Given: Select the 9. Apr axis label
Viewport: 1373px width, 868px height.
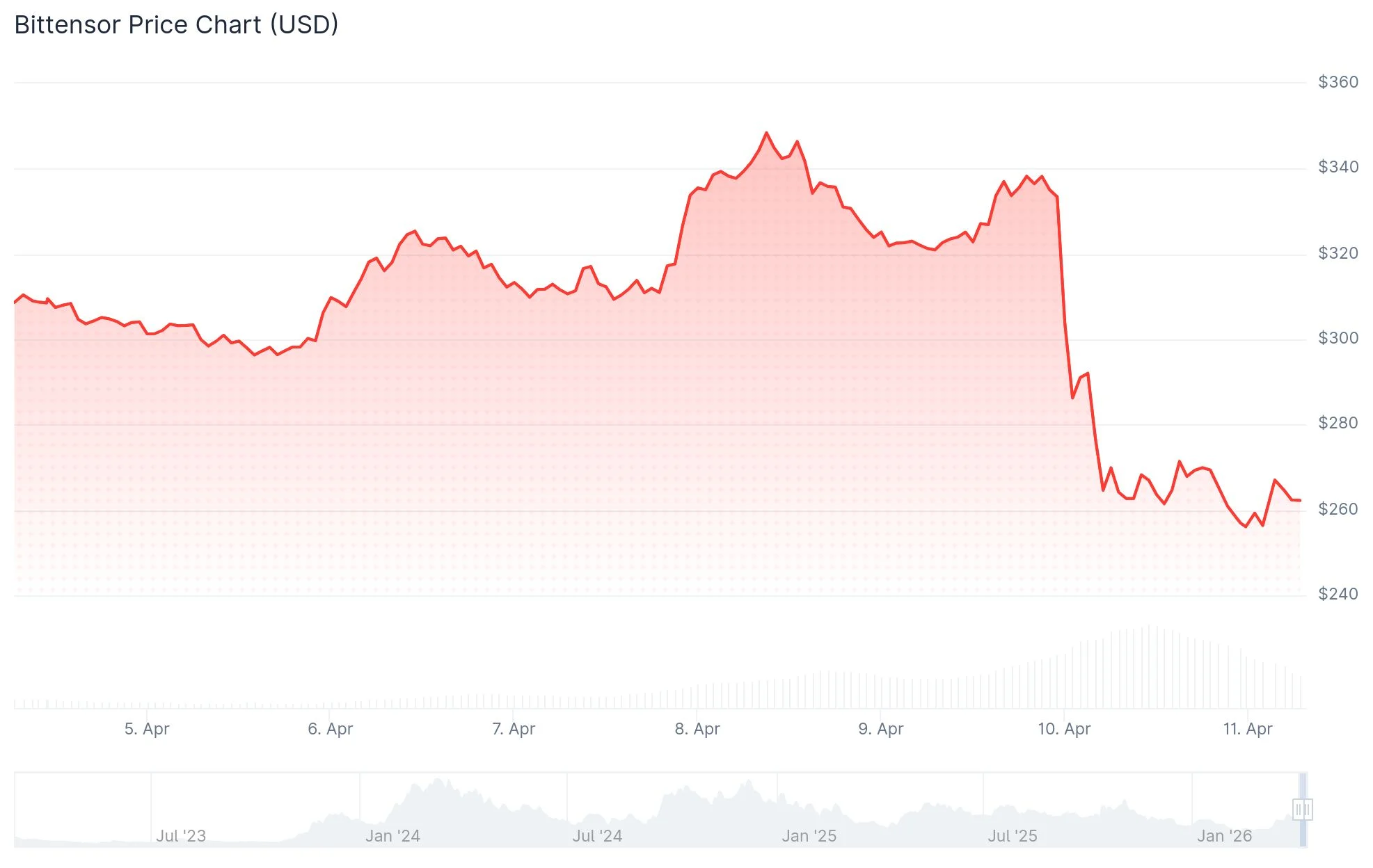Looking at the screenshot, I should [x=881, y=729].
